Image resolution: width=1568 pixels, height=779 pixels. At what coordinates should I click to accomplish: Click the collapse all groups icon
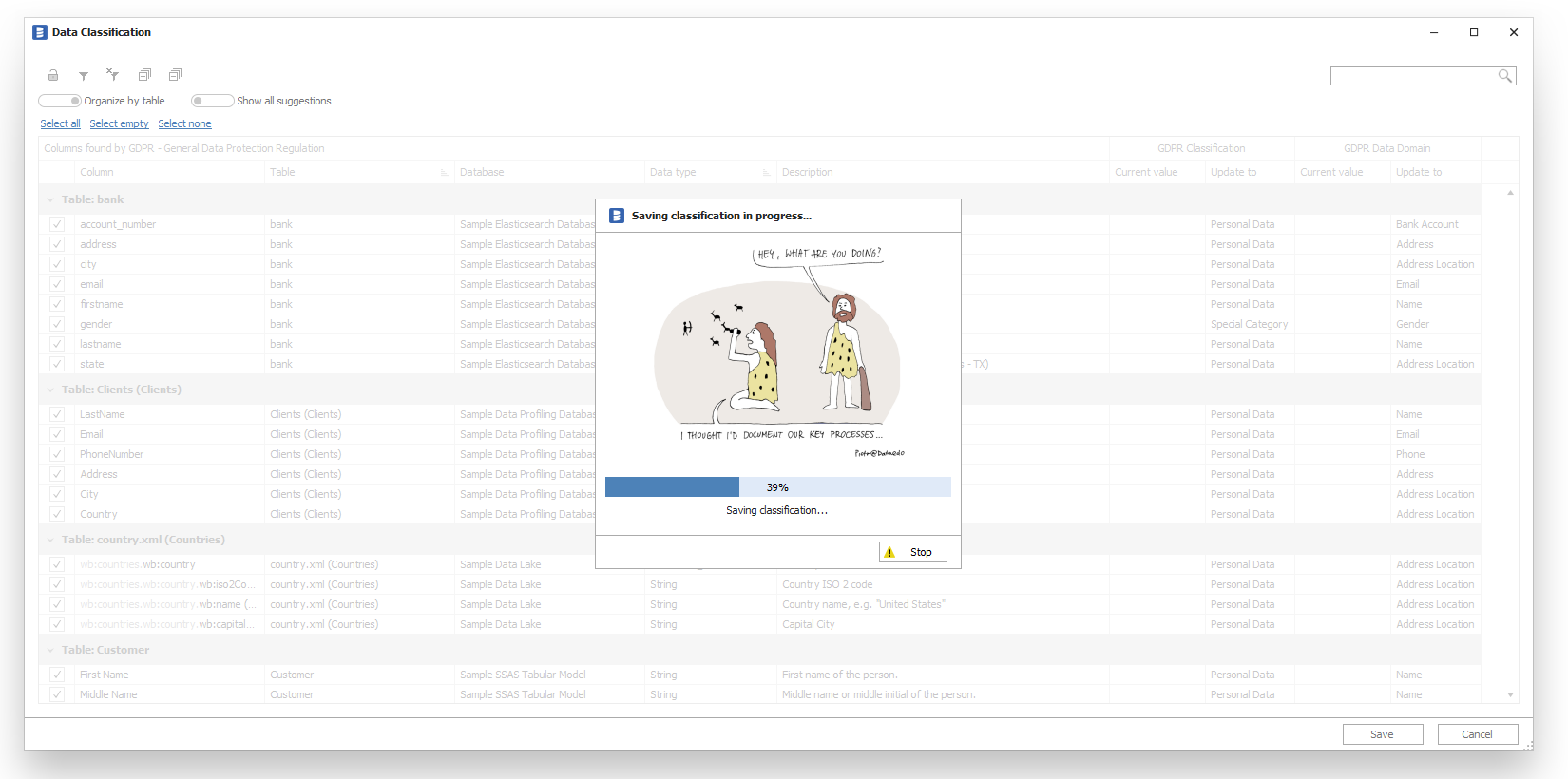click(x=175, y=75)
